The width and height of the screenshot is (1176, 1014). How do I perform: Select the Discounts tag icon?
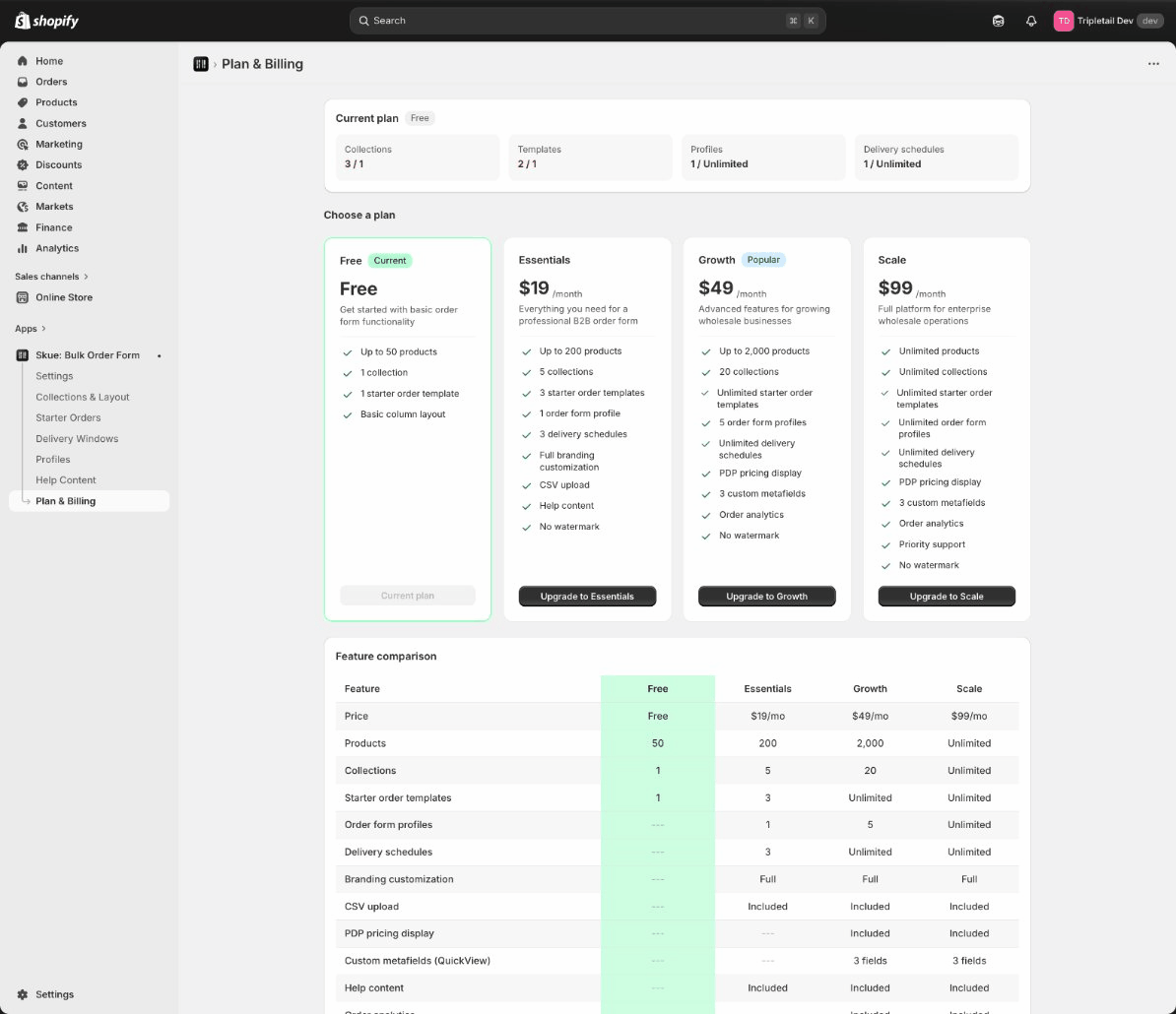23,164
